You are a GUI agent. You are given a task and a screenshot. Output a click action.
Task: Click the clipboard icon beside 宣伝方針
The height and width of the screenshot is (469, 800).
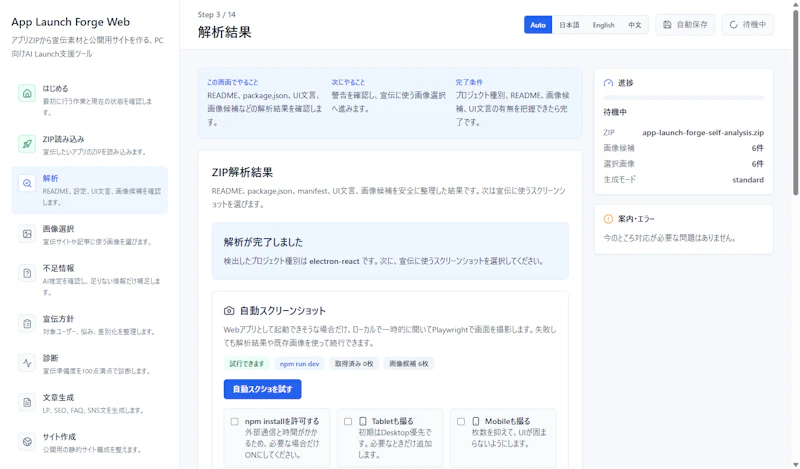click(x=27, y=324)
